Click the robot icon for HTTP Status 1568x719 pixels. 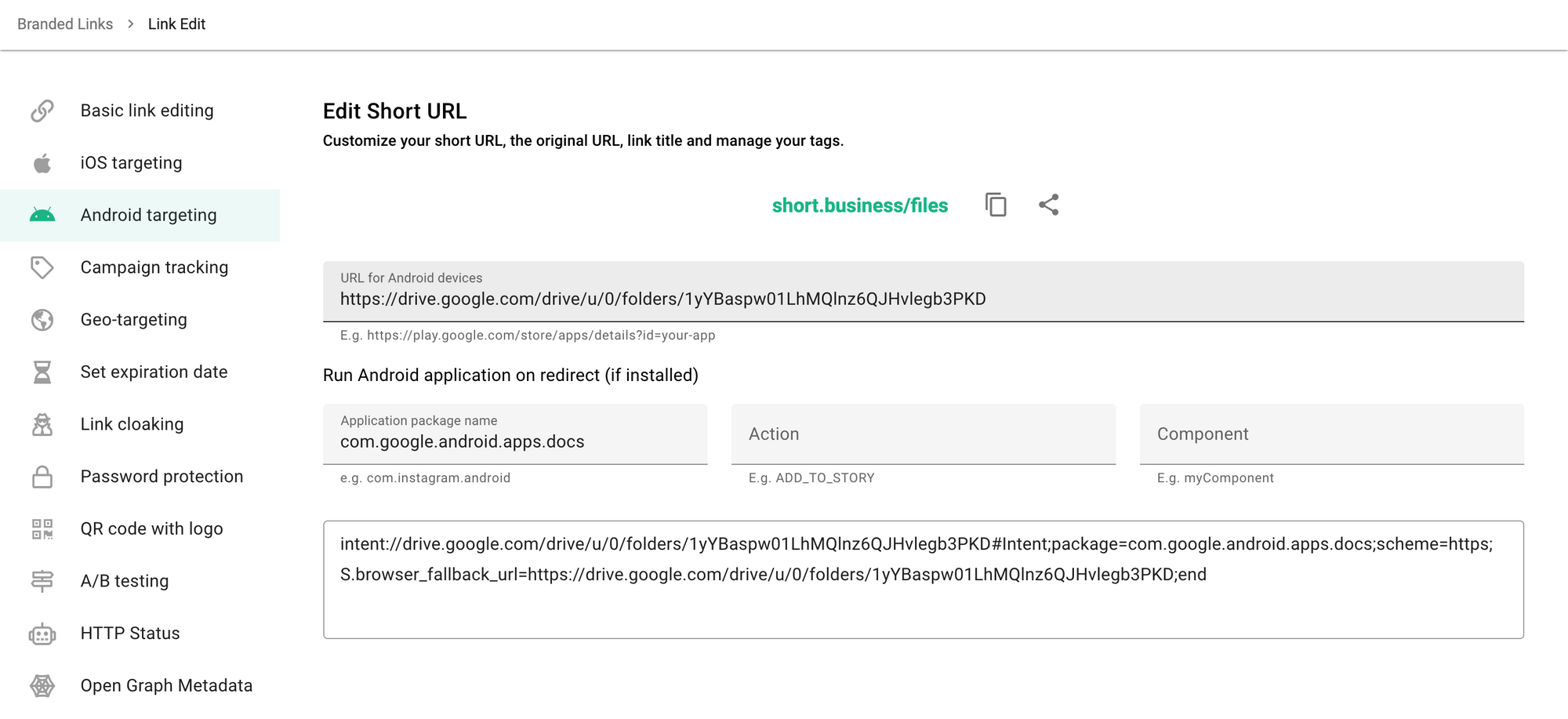click(42, 633)
